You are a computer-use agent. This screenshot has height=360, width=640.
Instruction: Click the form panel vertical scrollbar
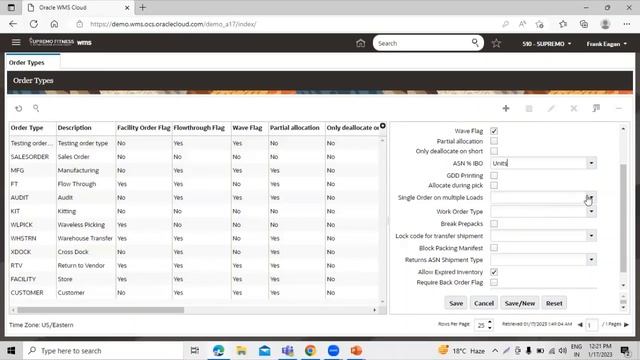pyautogui.click(x=623, y=218)
